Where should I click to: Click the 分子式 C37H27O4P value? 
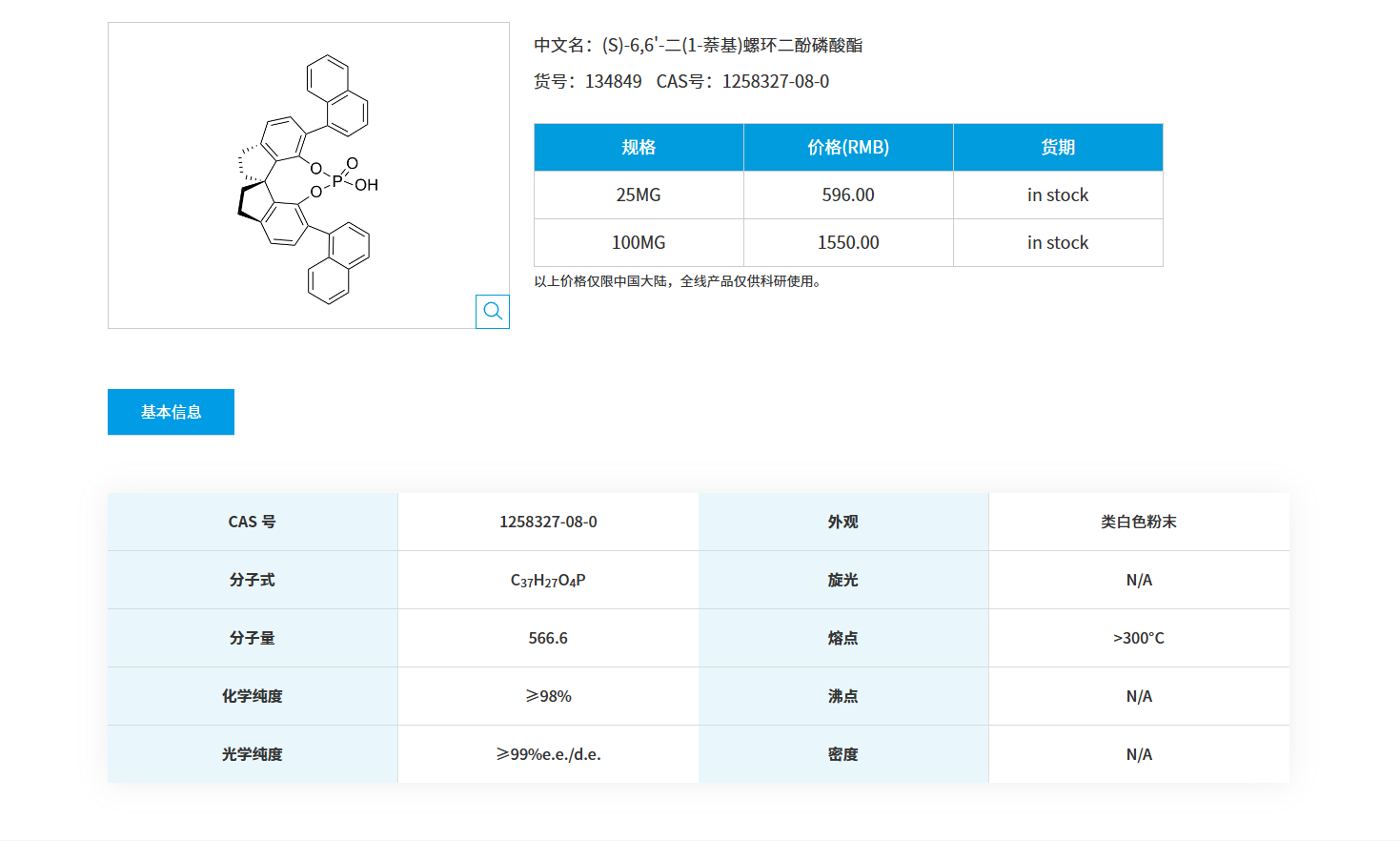(549, 580)
